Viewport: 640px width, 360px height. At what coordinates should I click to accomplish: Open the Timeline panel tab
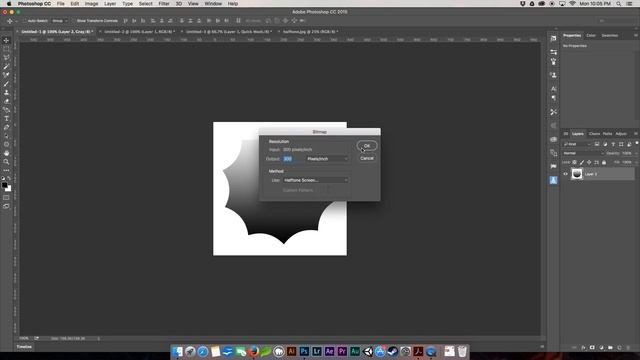(24, 347)
